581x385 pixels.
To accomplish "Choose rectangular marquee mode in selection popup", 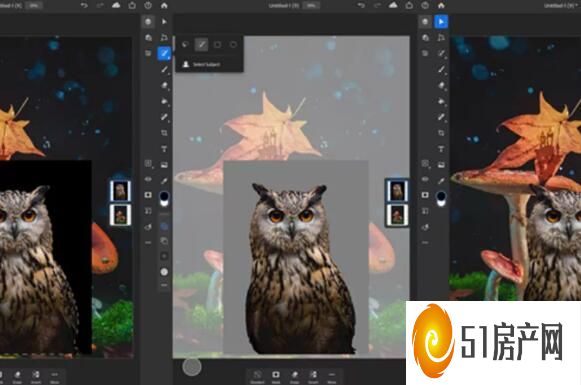I will (x=218, y=45).
